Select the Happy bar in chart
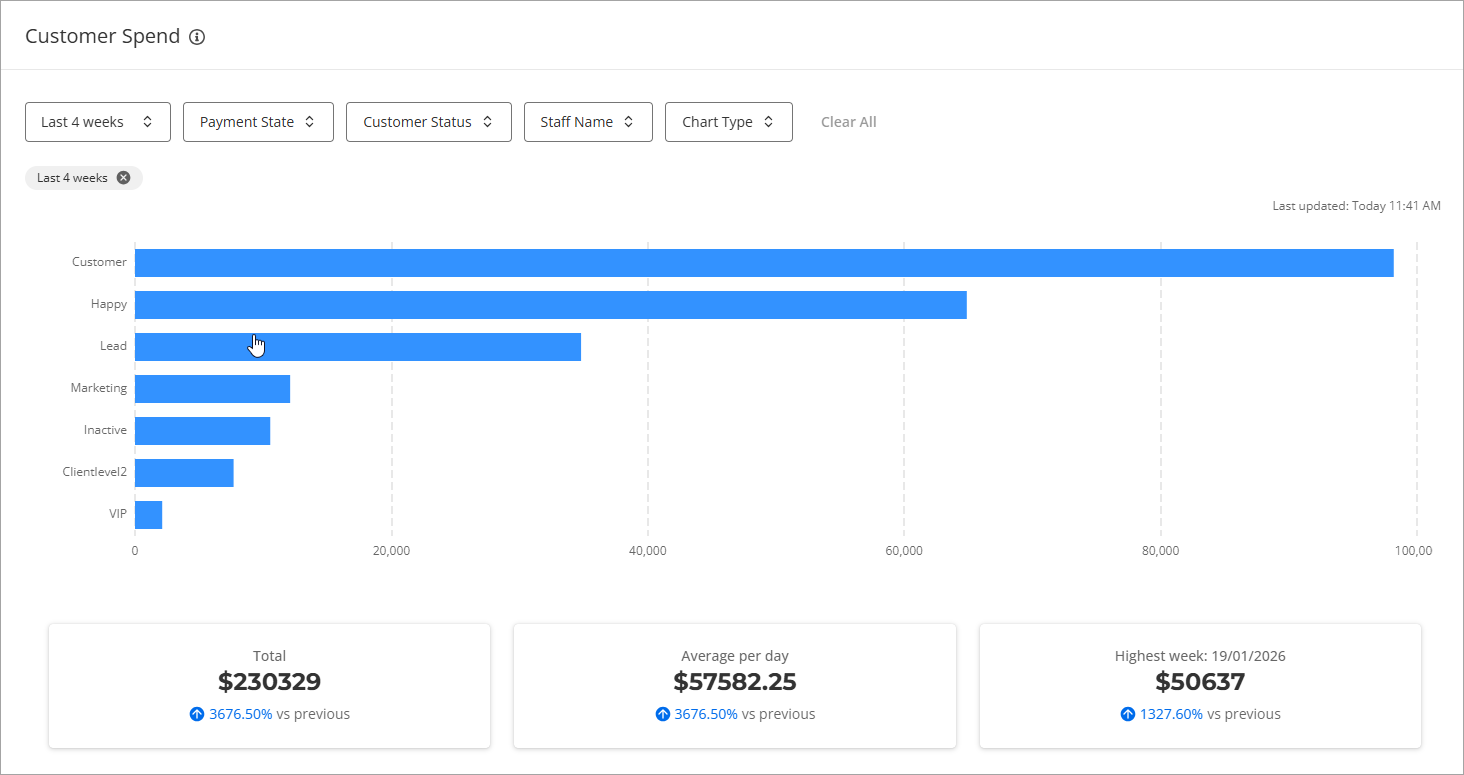This screenshot has height=775, width=1464. point(550,305)
